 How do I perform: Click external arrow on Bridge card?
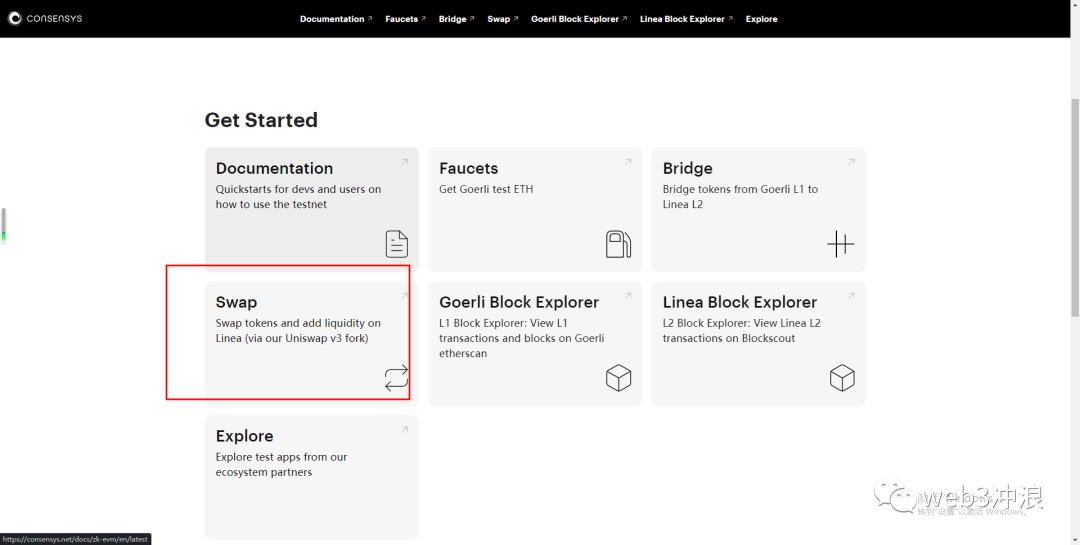coord(851,162)
